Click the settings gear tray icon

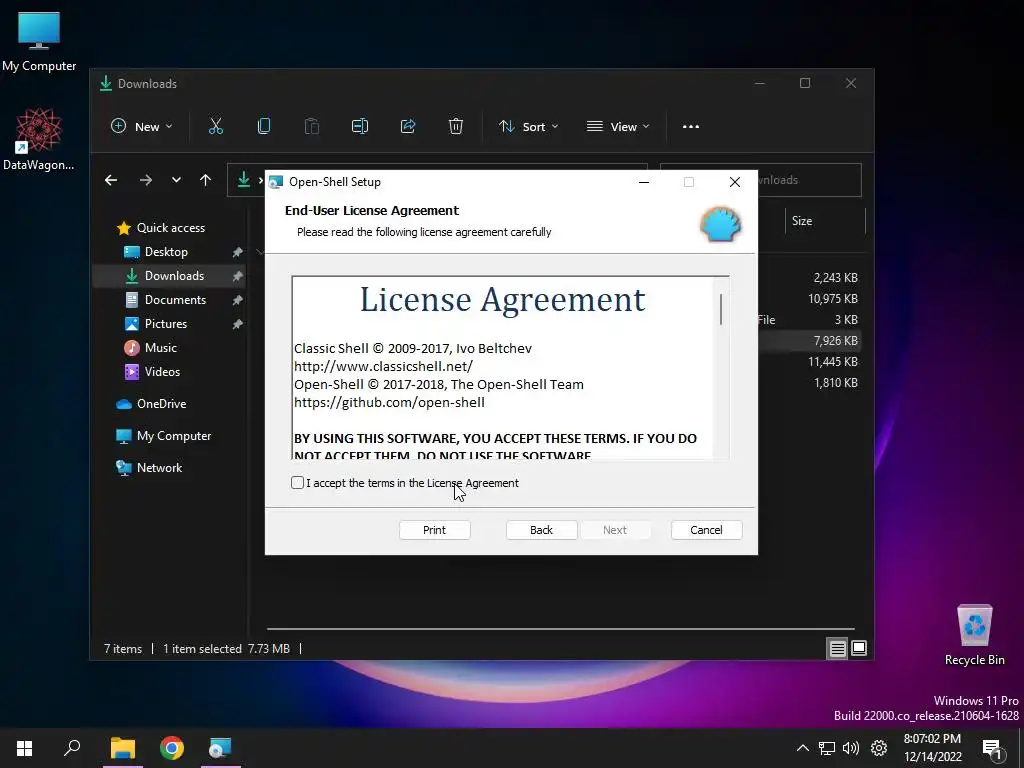[x=879, y=748]
